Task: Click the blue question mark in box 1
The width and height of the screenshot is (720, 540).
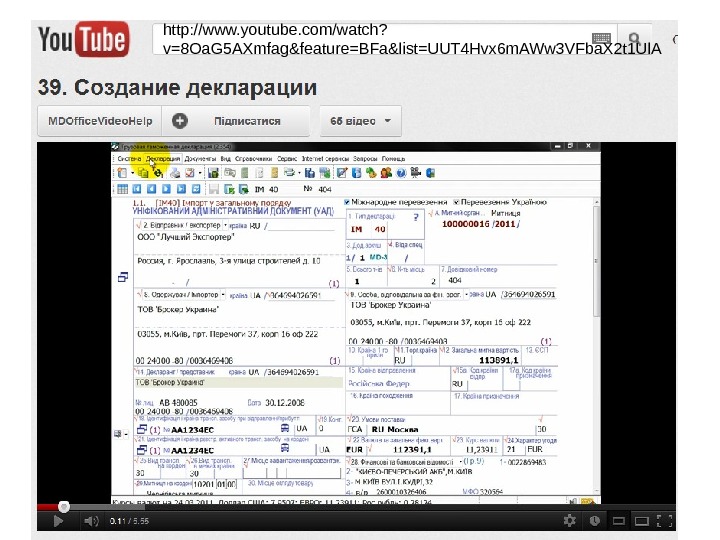Action: coord(416,218)
